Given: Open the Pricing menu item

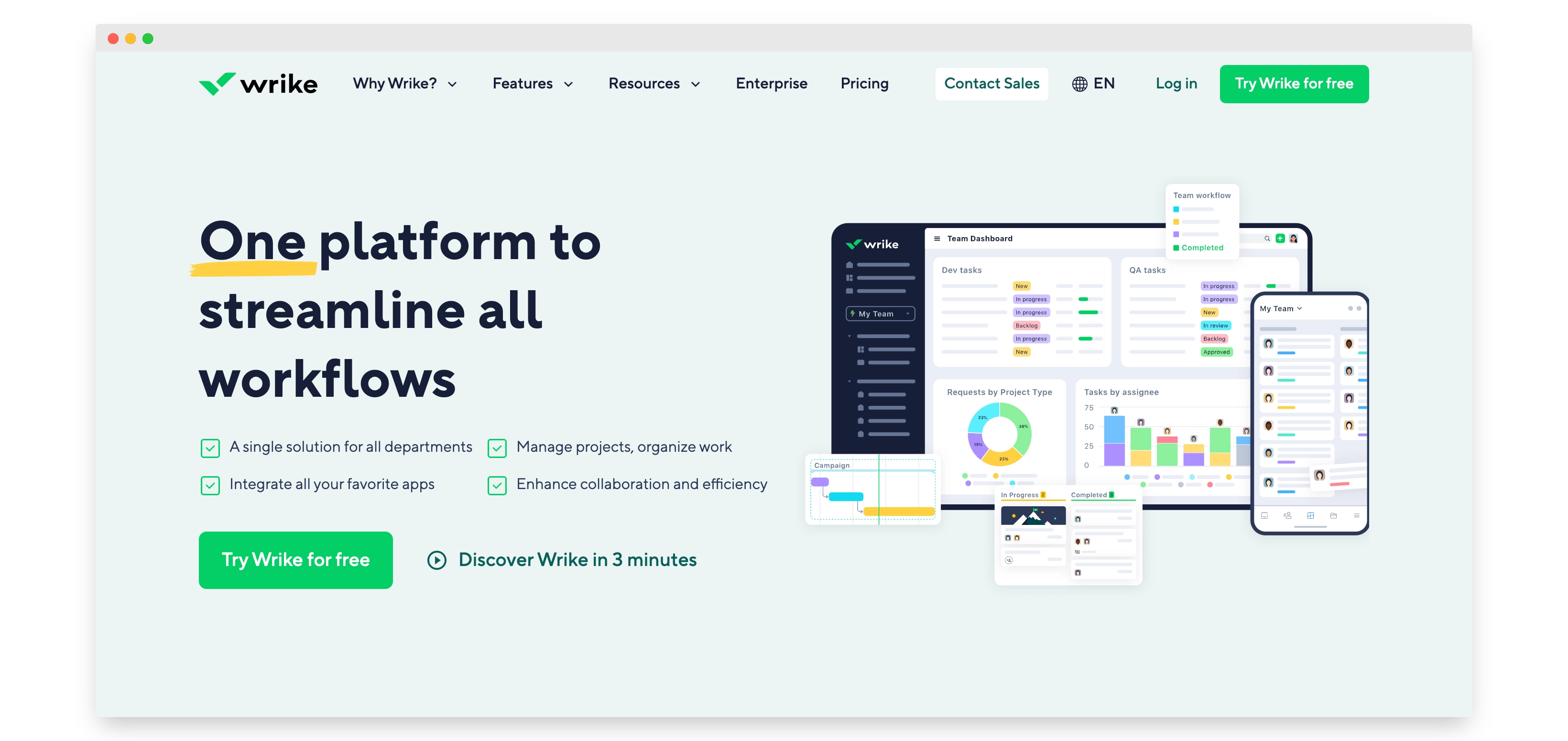Looking at the screenshot, I should tap(864, 83).
